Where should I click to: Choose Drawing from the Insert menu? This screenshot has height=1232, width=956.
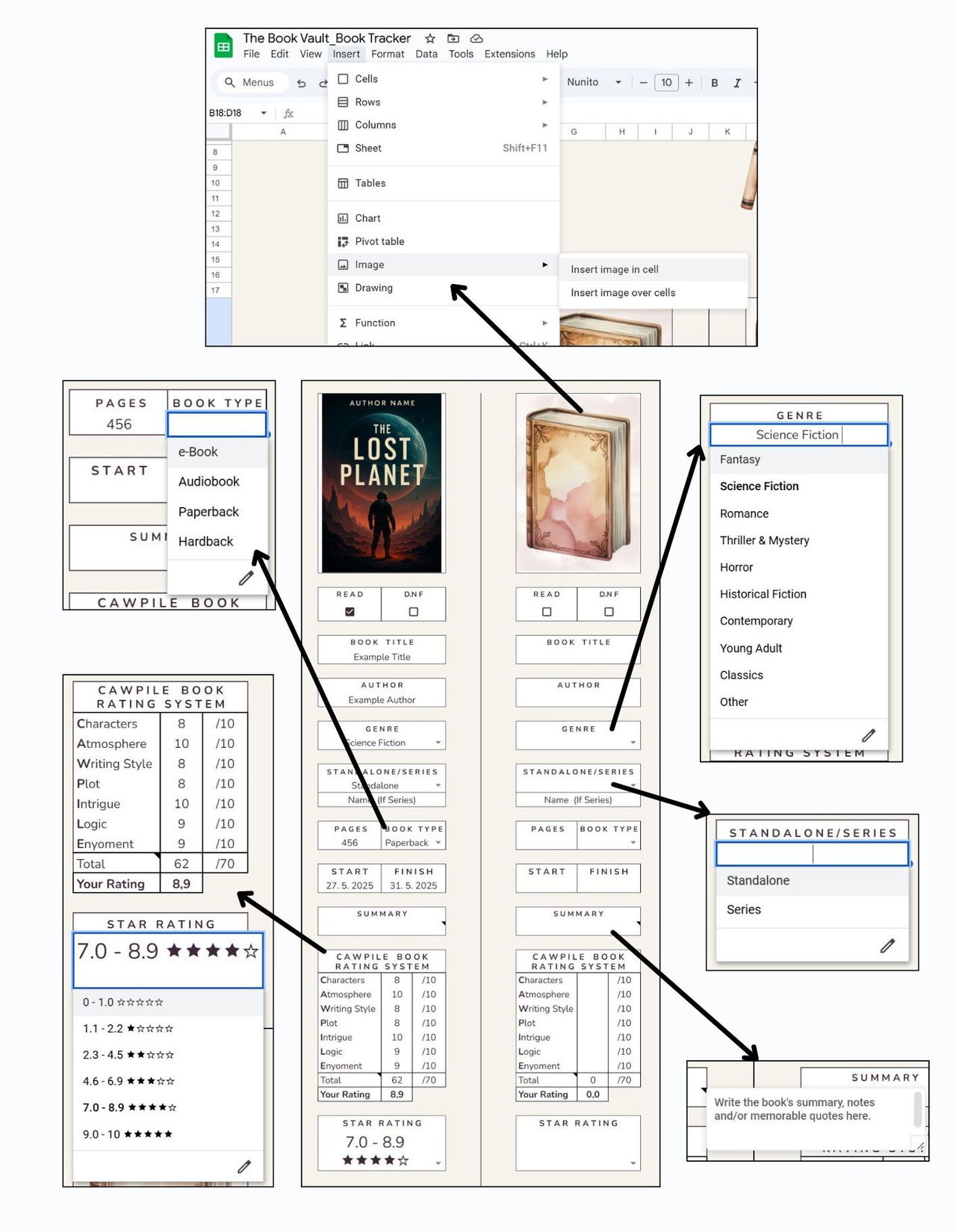(x=444, y=288)
